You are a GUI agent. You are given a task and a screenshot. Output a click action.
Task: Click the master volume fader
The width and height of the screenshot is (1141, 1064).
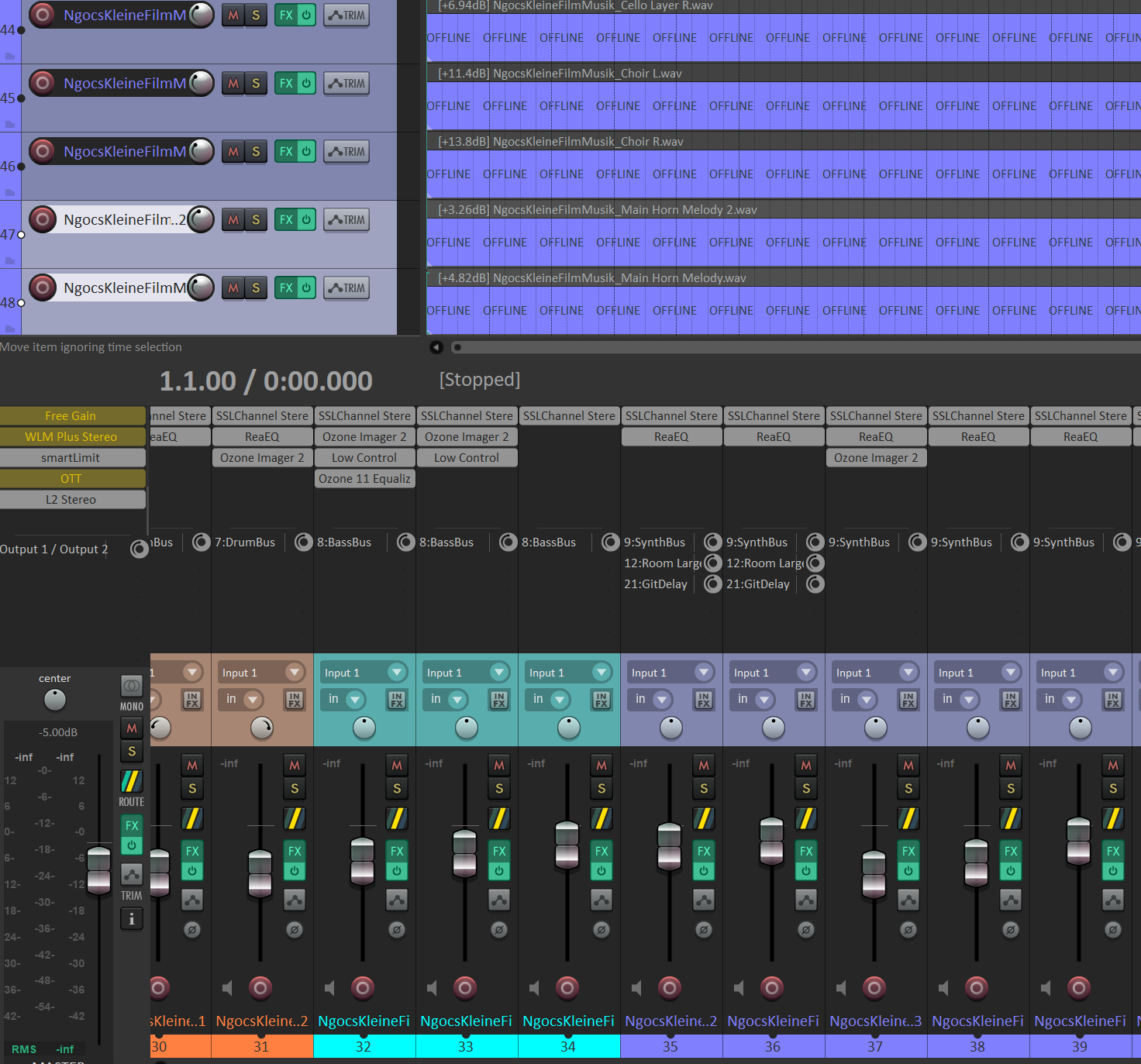pyautogui.click(x=99, y=870)
